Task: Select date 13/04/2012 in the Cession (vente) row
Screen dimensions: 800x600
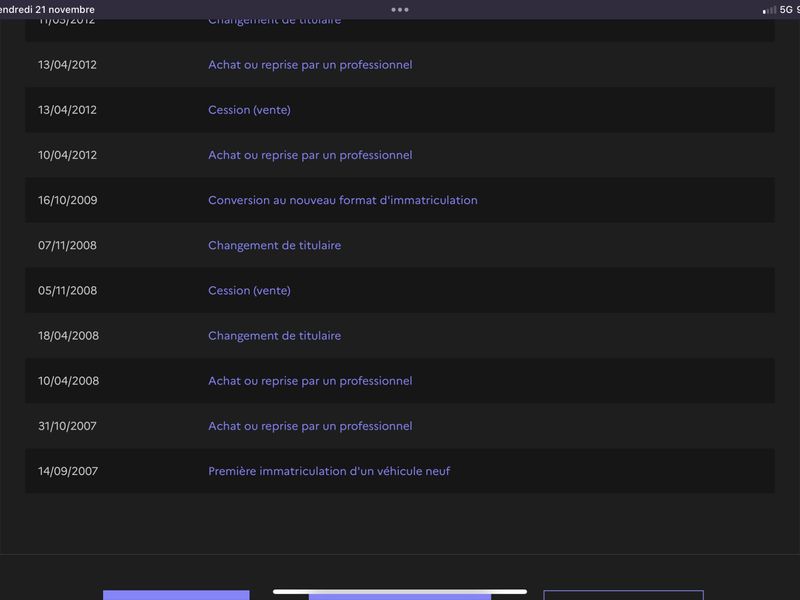Action: [67, 110]
